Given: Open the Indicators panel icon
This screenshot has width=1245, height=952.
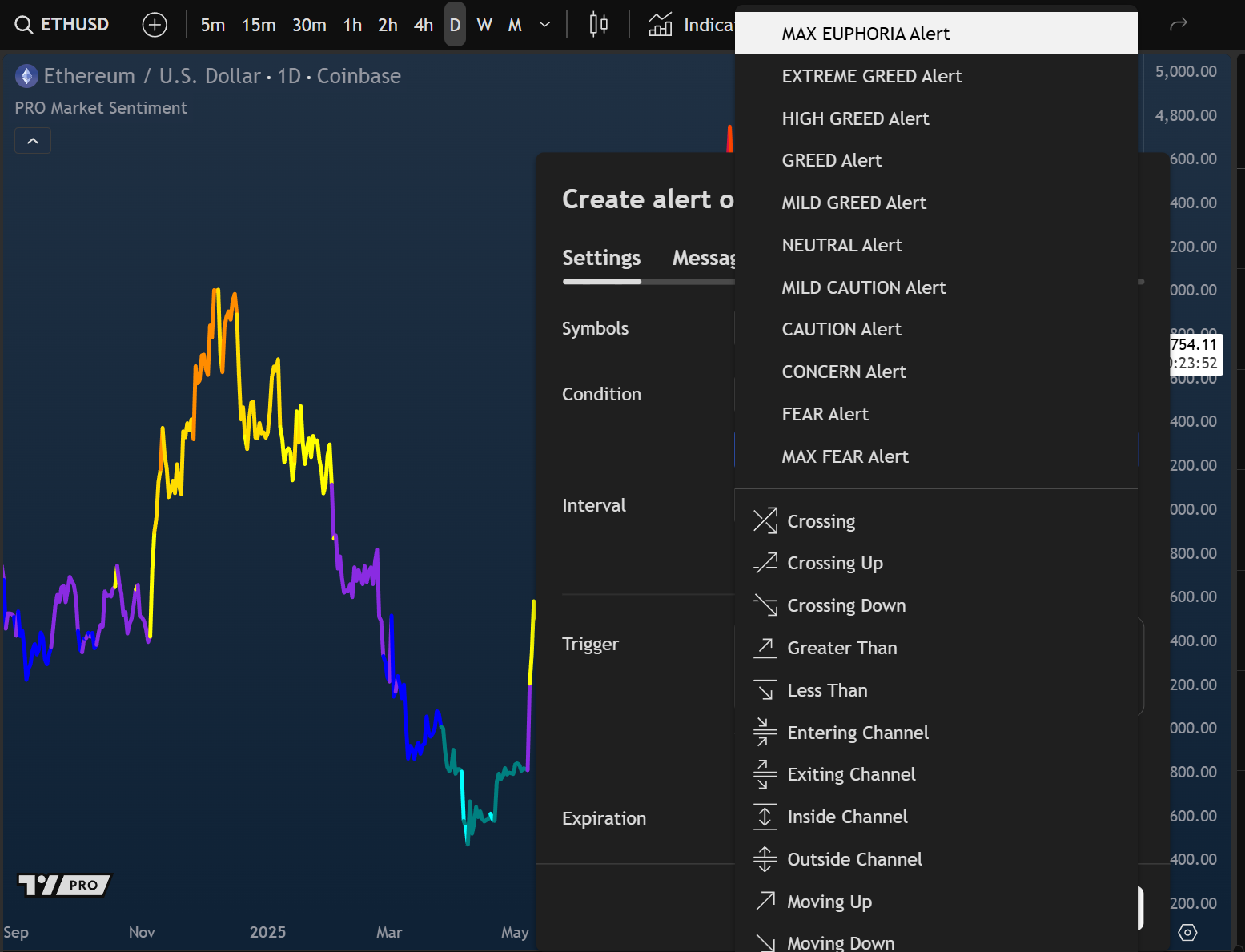Looking at the screenshot, I should pos(661,25).
